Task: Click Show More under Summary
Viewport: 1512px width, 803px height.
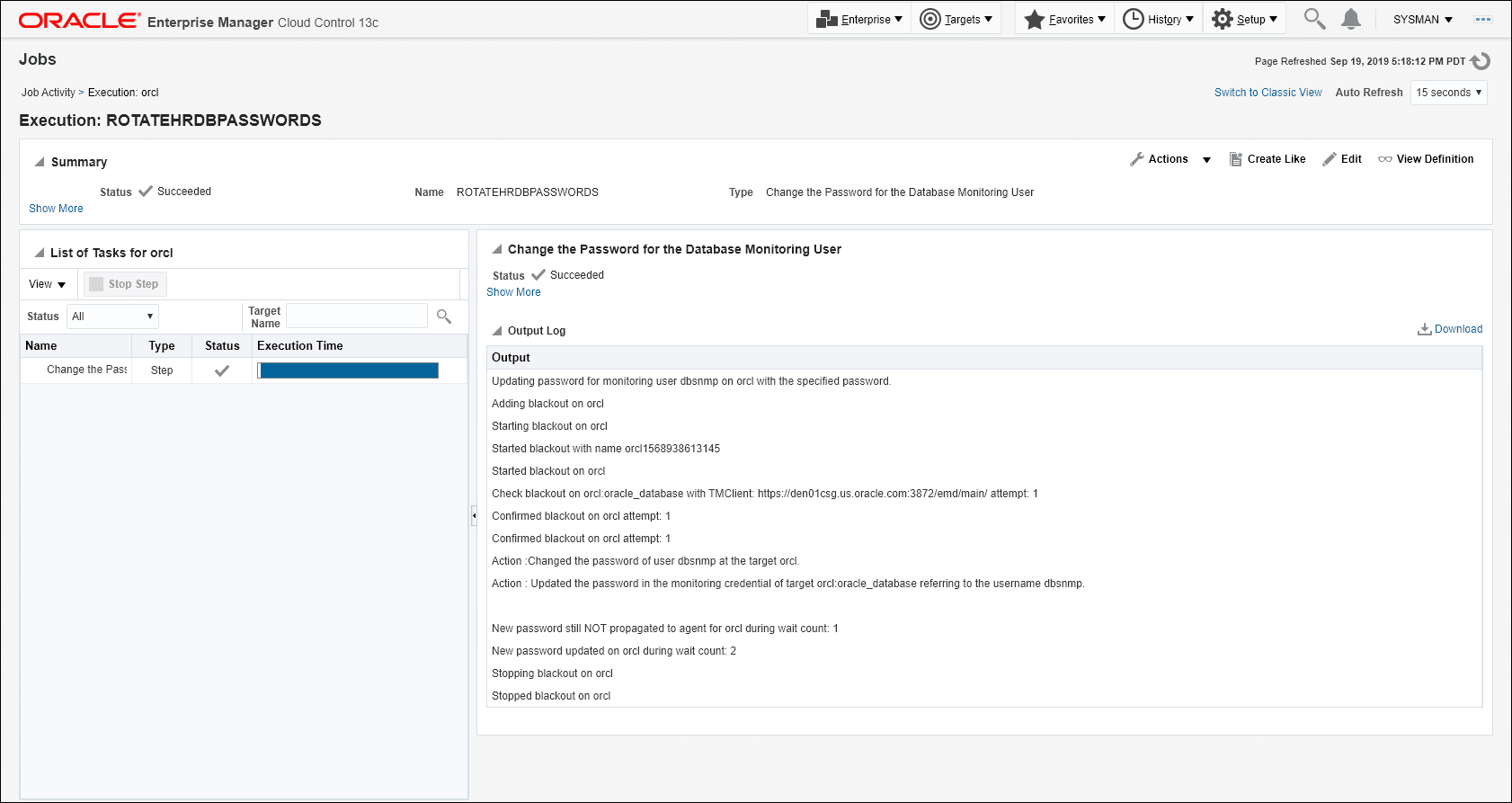Action: click(x=56, y=209)
